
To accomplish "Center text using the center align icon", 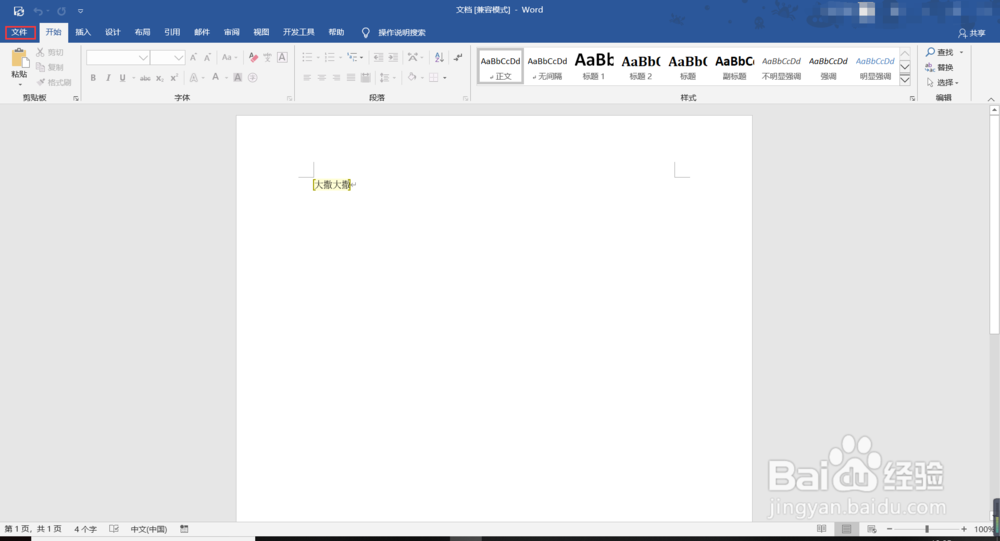I will [321, 78].
